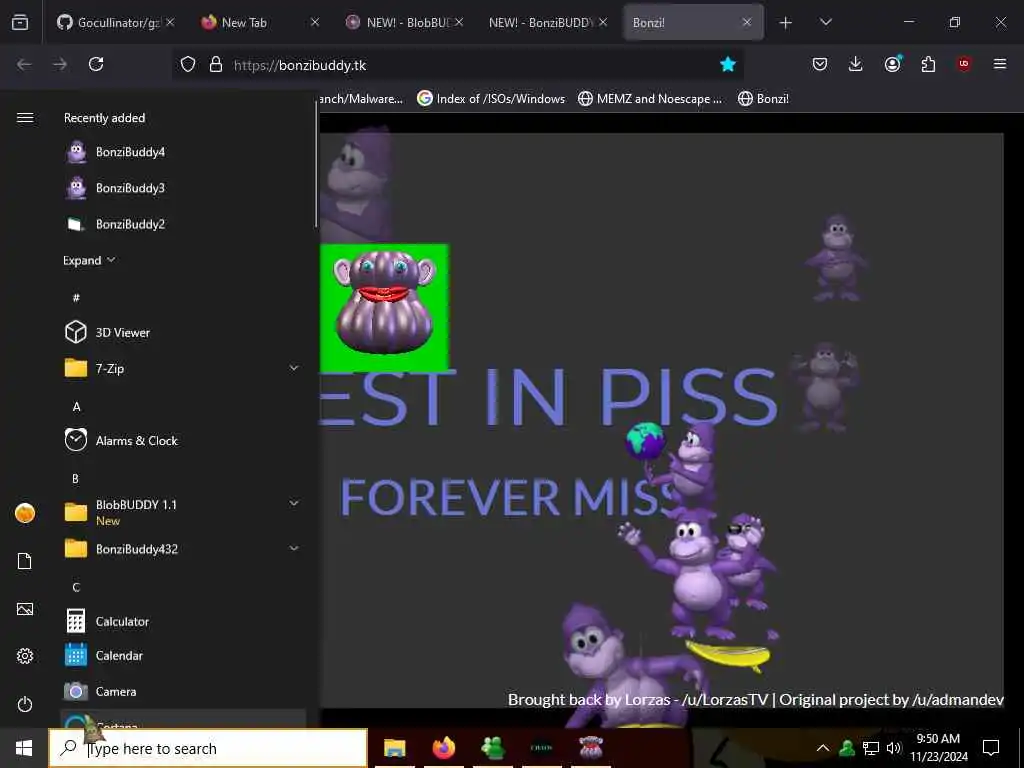
Task: Click the Windows Start button
Action: 24,748
